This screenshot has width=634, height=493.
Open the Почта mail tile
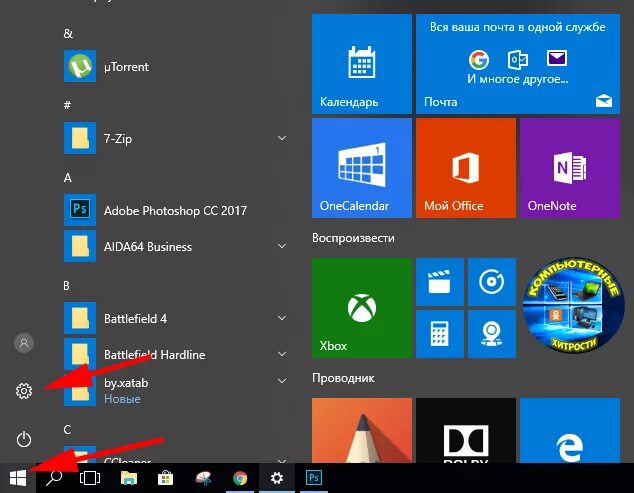(x=518, y=64)
